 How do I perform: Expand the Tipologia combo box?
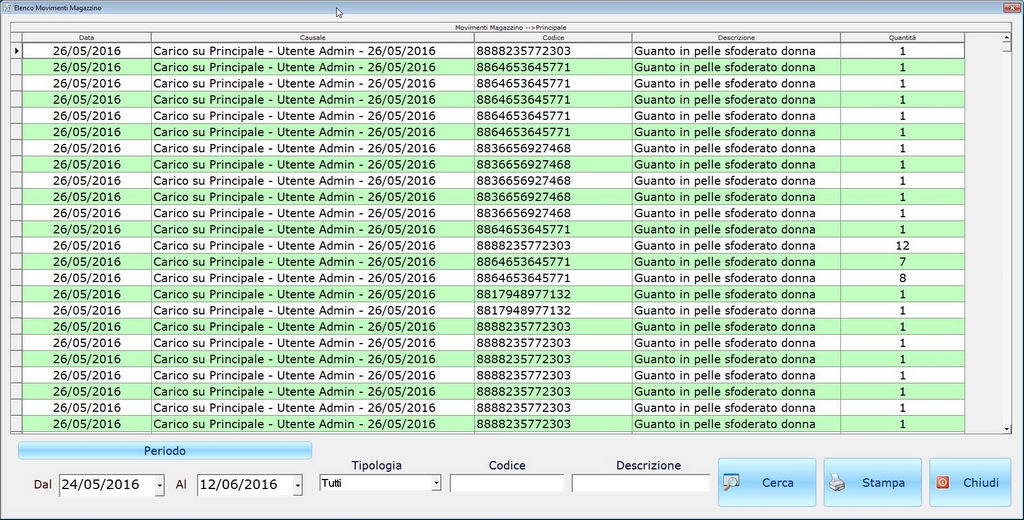[x=436, y=483]
